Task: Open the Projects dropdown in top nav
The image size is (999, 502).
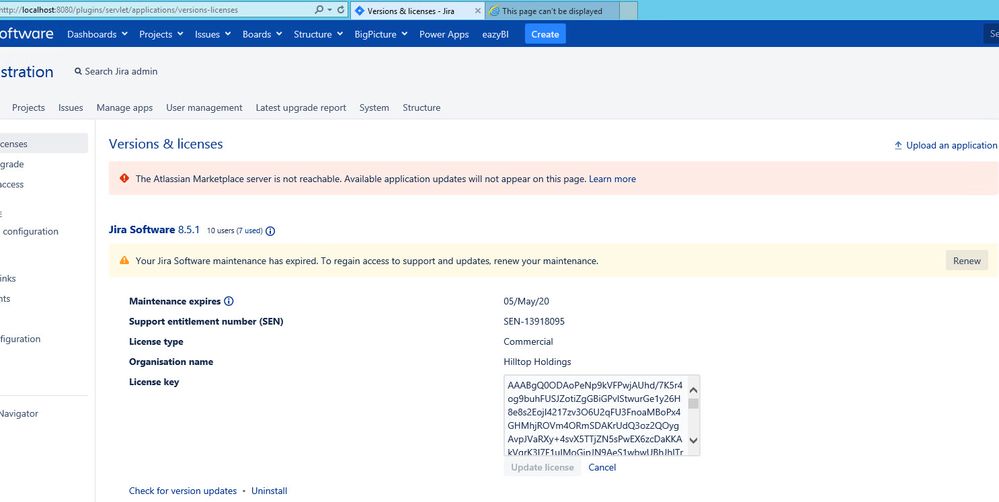Action: [161, 34]
